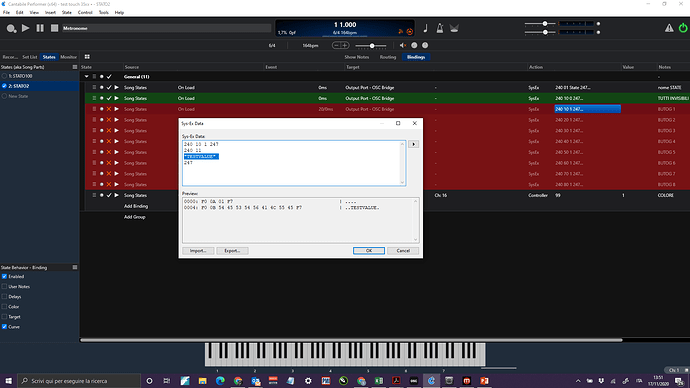
Task: Stop the transport with the Stop button
Action: [x=55, y=28]
